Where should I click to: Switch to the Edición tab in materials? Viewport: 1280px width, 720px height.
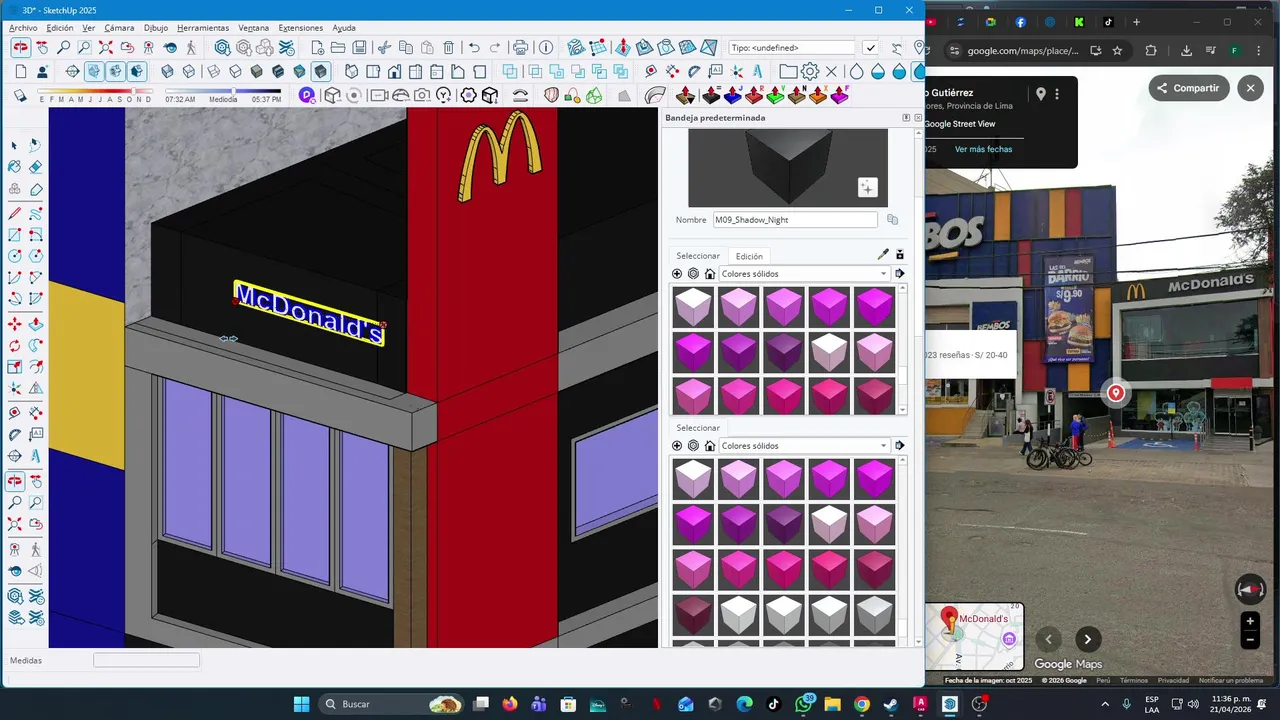[749, 256]
